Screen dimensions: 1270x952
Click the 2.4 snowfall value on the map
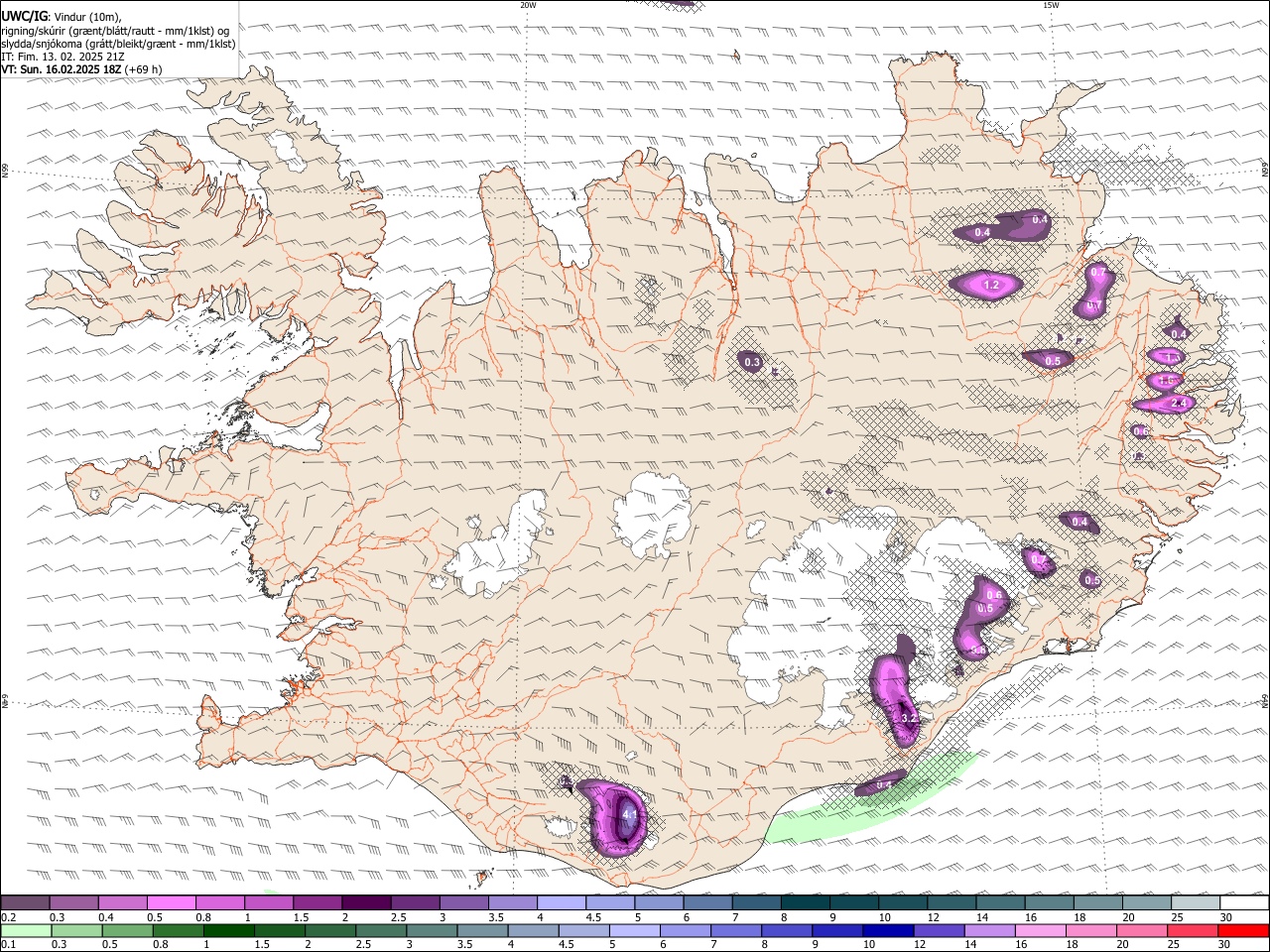pyautogui.click(x=1180, y=404)
